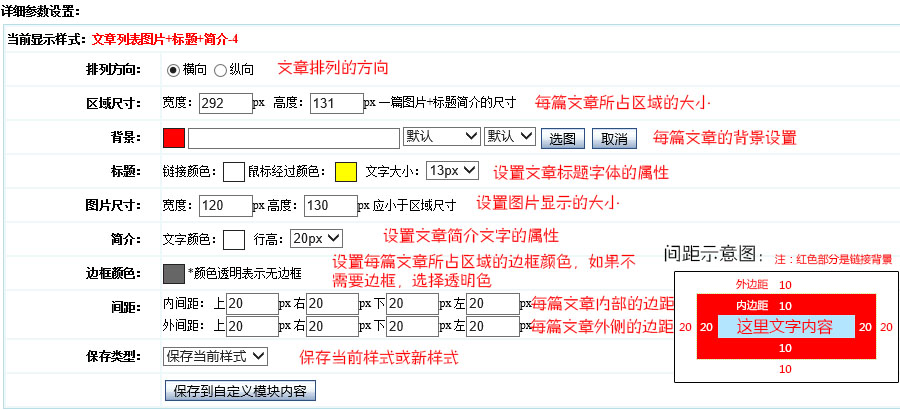Open the second 默认 background dropdown

tap(510, 137)
